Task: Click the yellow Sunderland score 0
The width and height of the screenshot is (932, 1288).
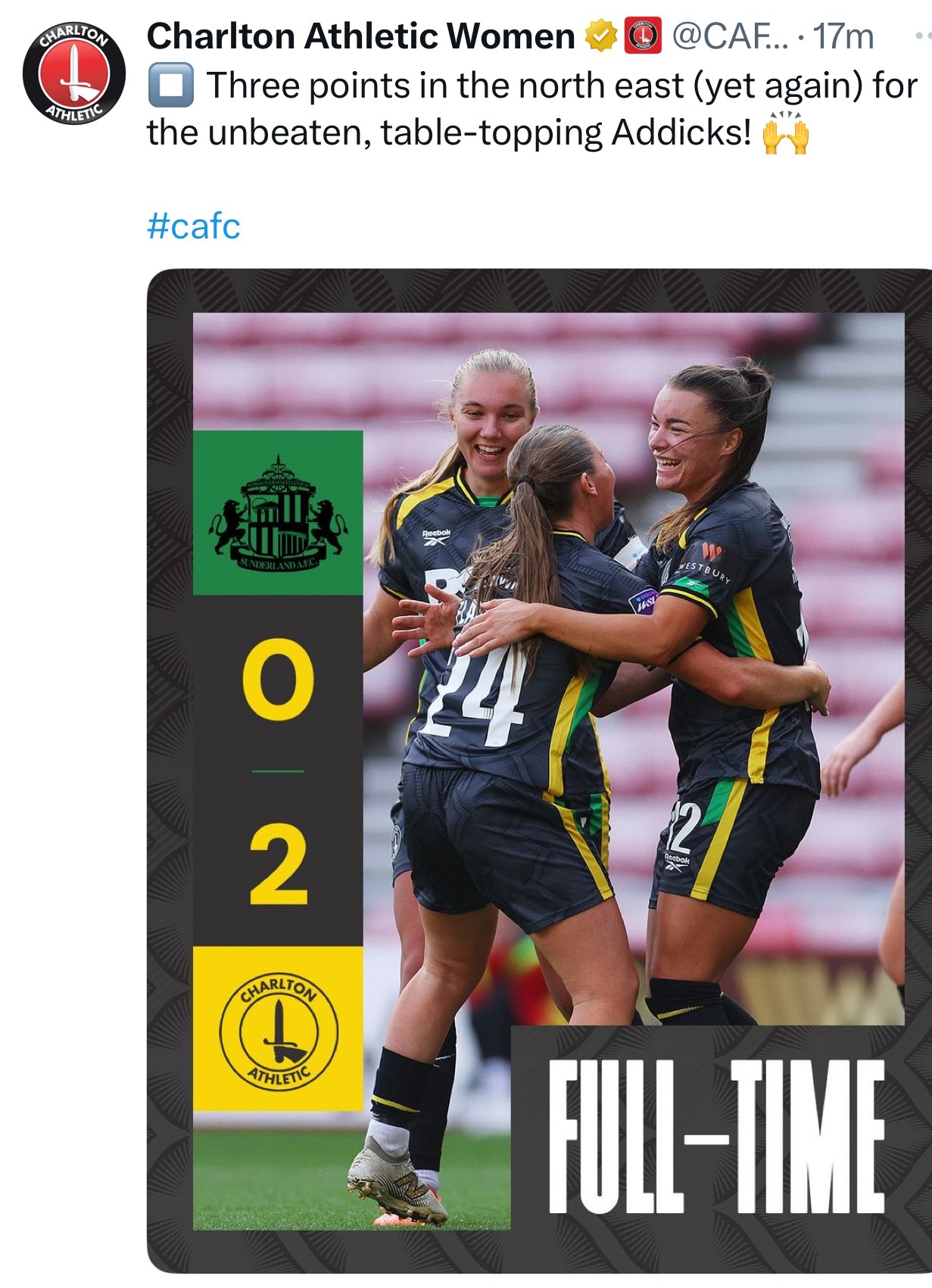Action: (x=278, y=679)
